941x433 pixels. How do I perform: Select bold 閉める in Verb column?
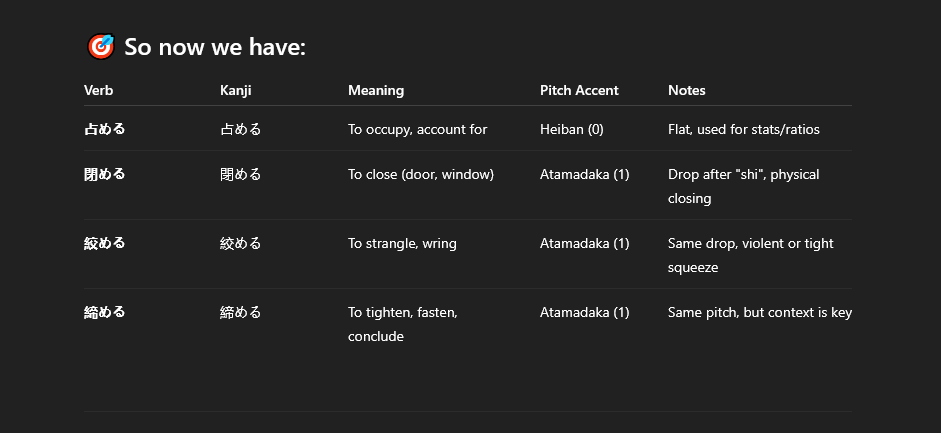pos(104,174)
